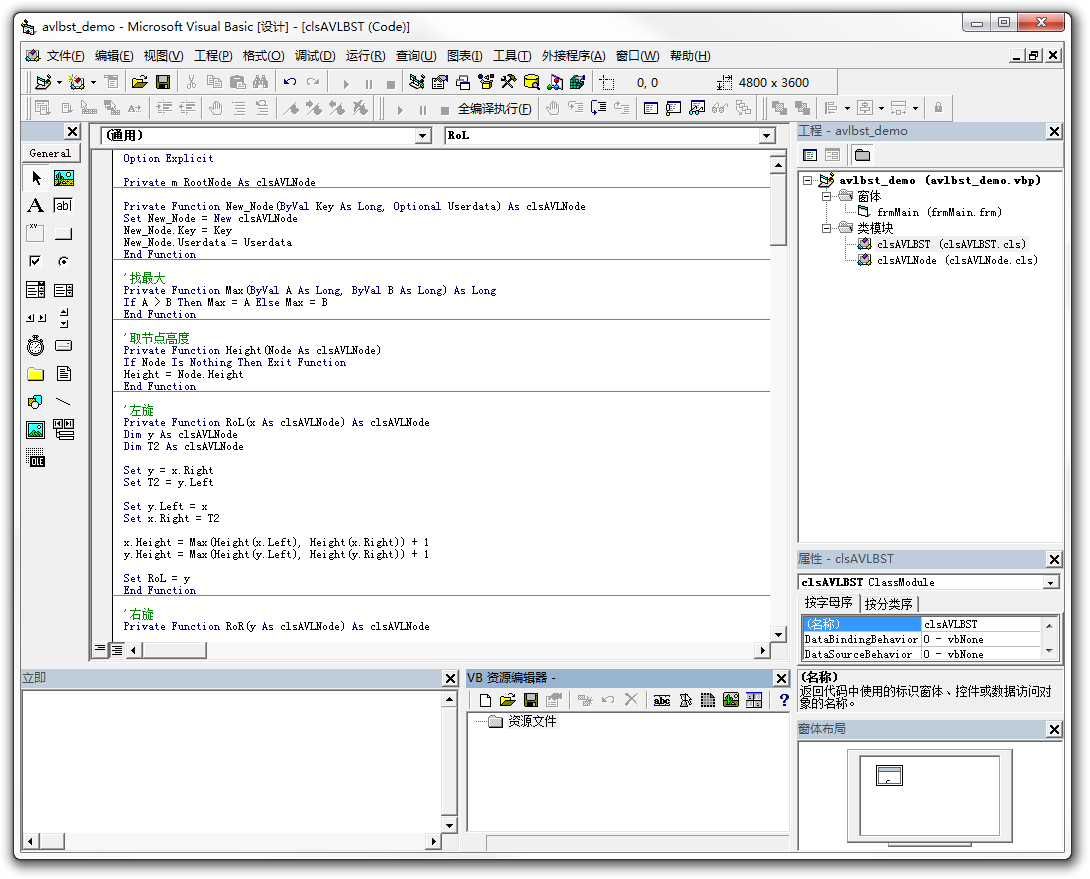Switch to the 按分类序 properties tab
This screenshot has width=1090, height=879.
[888, 604]
